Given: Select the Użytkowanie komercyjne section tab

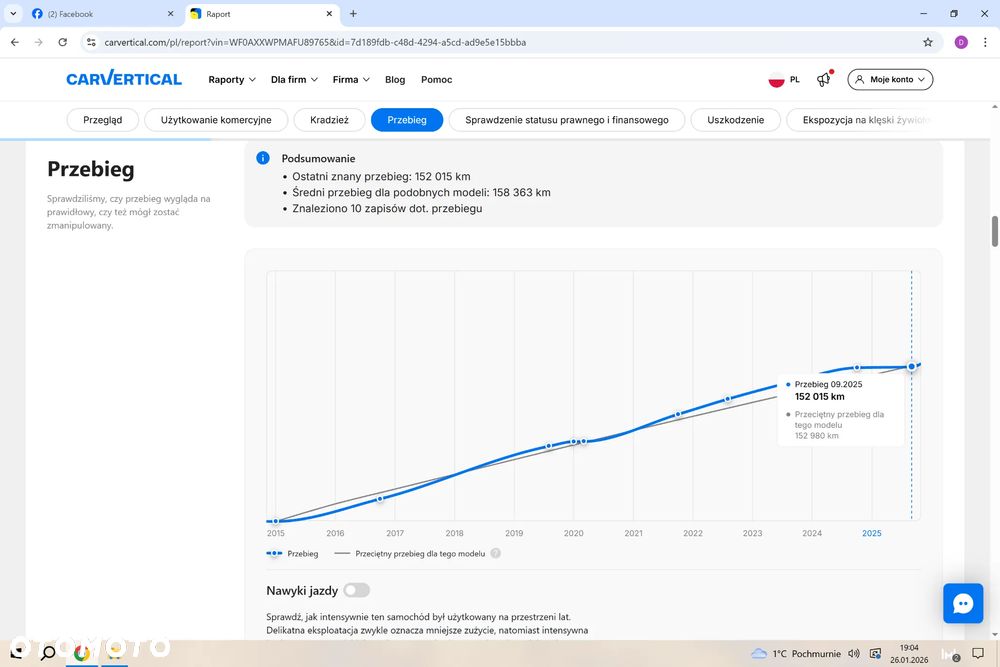Looking at the screenshot, I should (x=216, y=120).
